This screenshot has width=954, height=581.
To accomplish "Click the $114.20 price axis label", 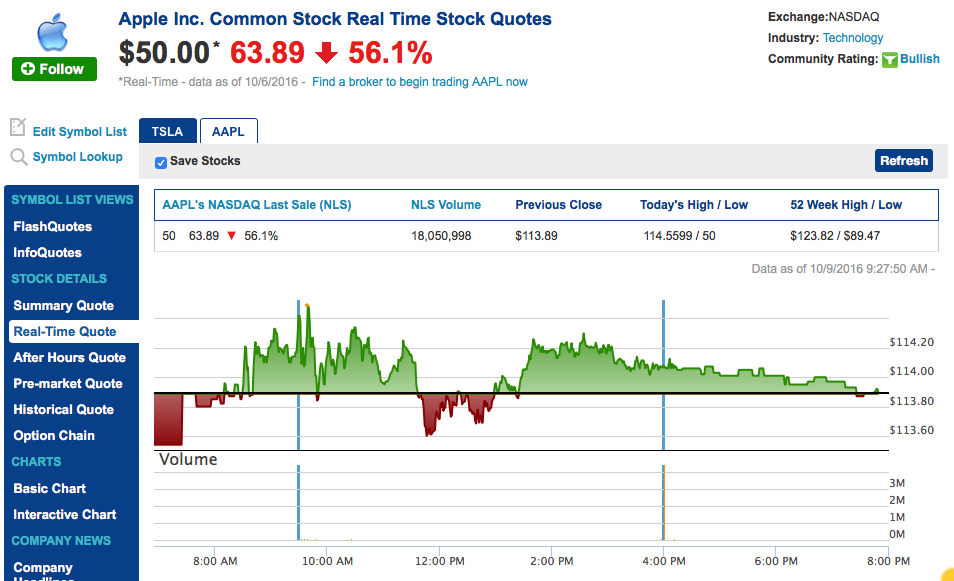I will pos(911,342).
